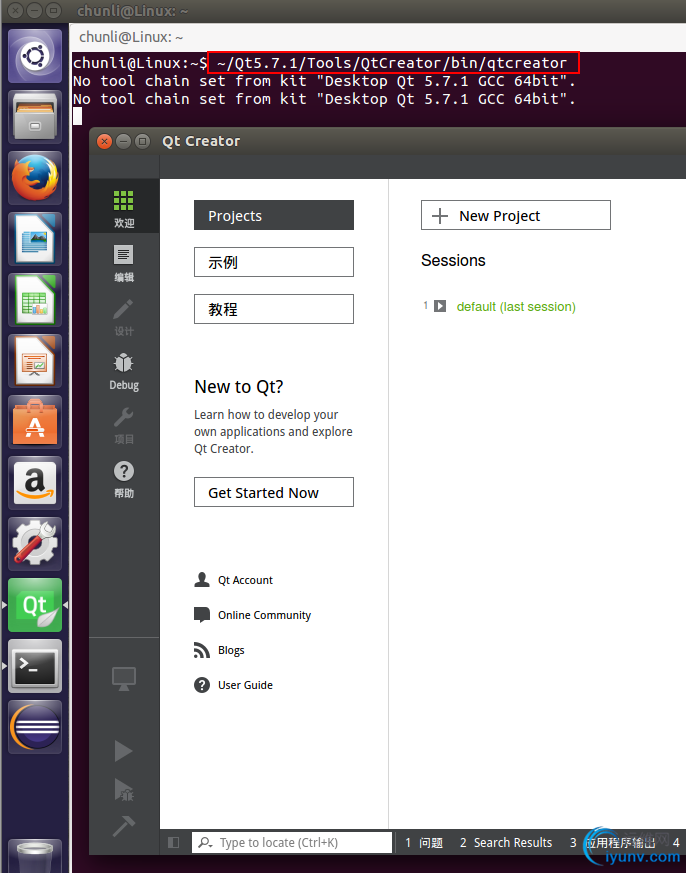This screenshot has width=686, height=873.
Task: Open LibreOffice Writer from launcher
Action: 35,239
